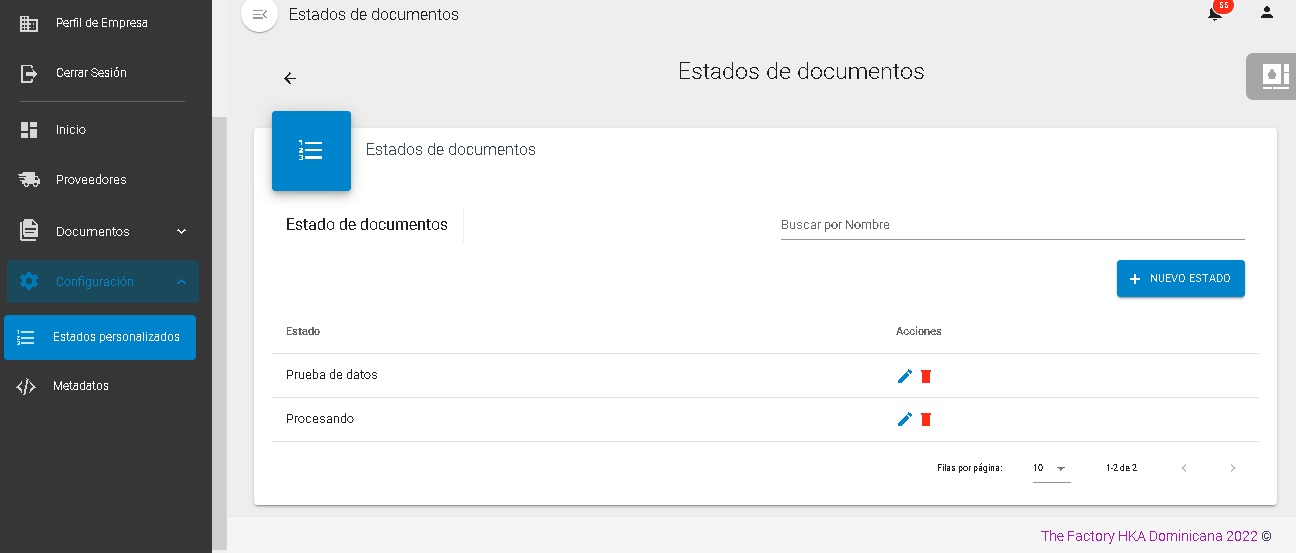Click the blue numbered list card icon
Image resolution: width=1296 pixels, height=553 pixels.
pyautogui.click(x=311, y=151)
